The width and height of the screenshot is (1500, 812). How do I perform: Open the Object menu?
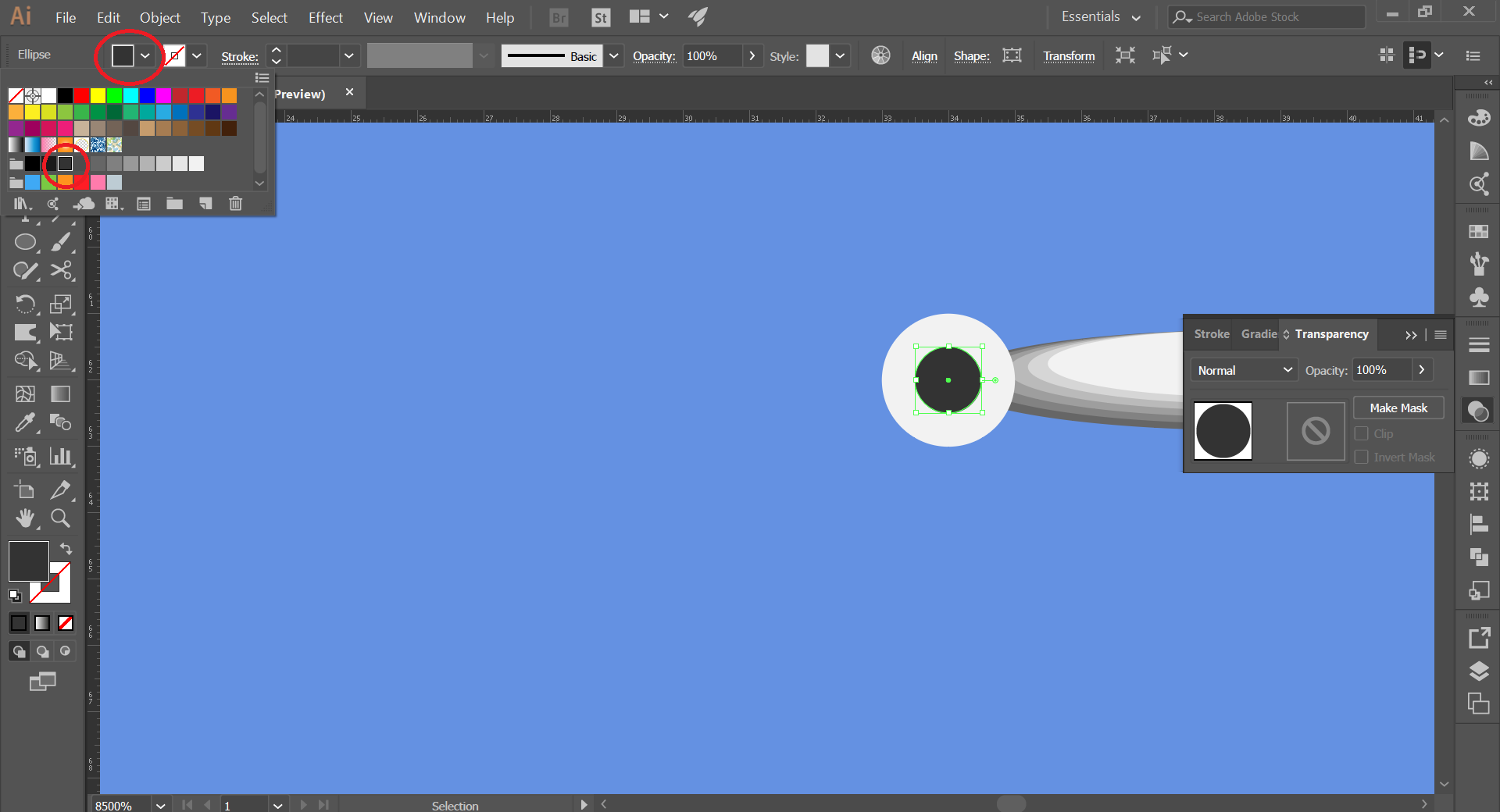click(x=160, y=17)
